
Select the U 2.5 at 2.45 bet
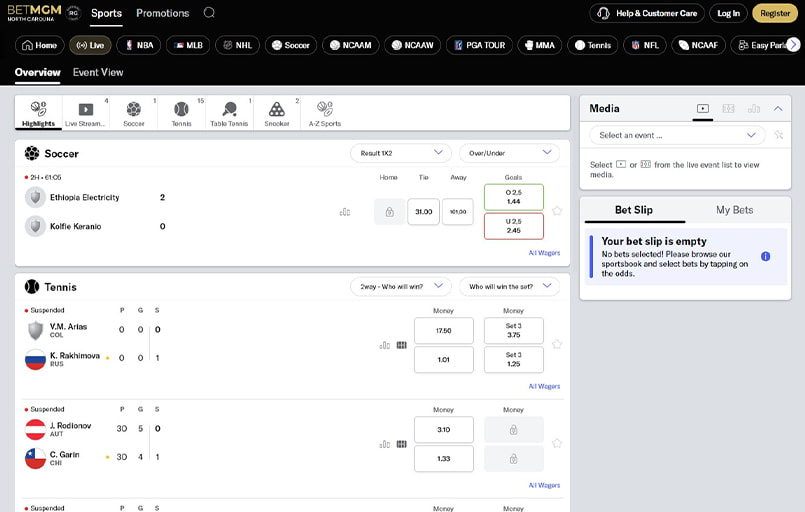click(x=513, y=226)
